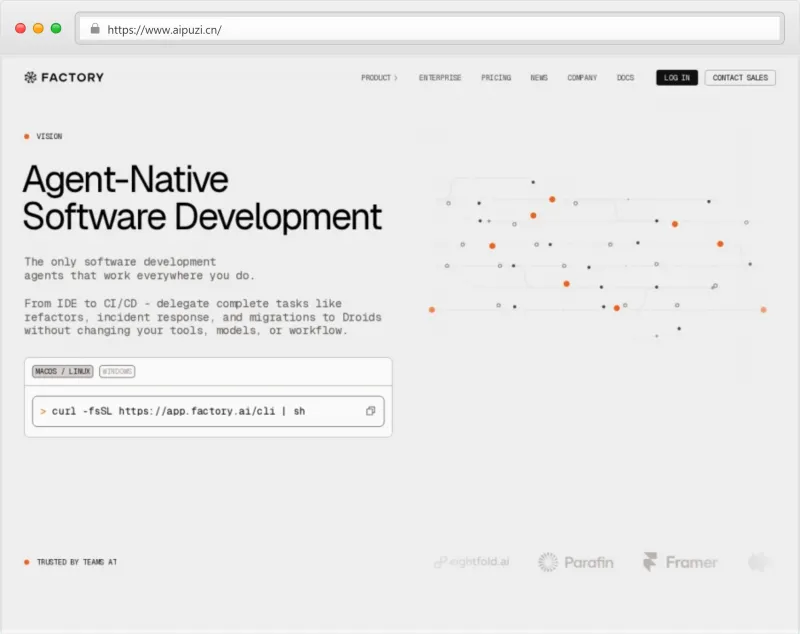This screenshot has height=634, width=800.
Task: Click the Factory snowflake logo icon
Action: coord(30,77)
